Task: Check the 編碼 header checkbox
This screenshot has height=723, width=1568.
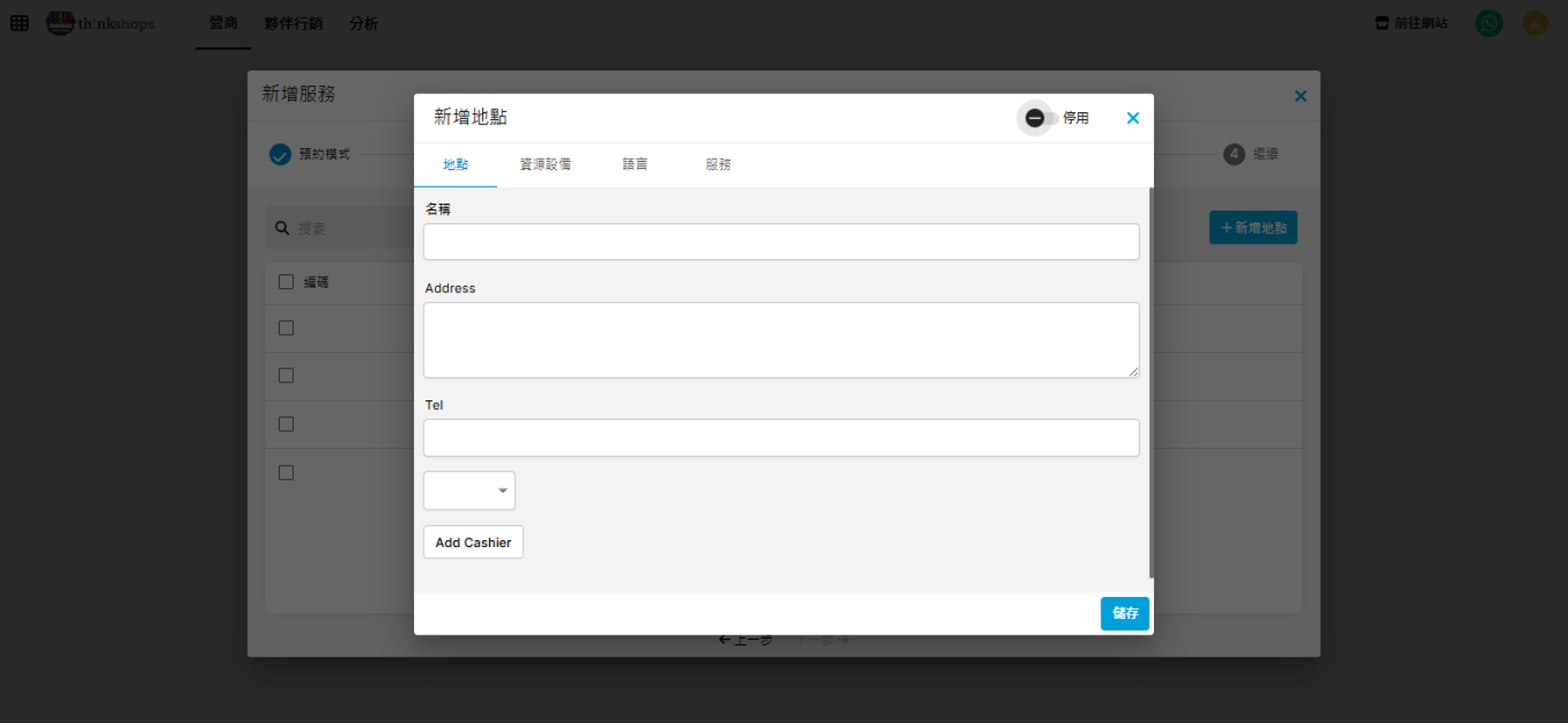Action: pyautogui.click(x=286, y=282)
